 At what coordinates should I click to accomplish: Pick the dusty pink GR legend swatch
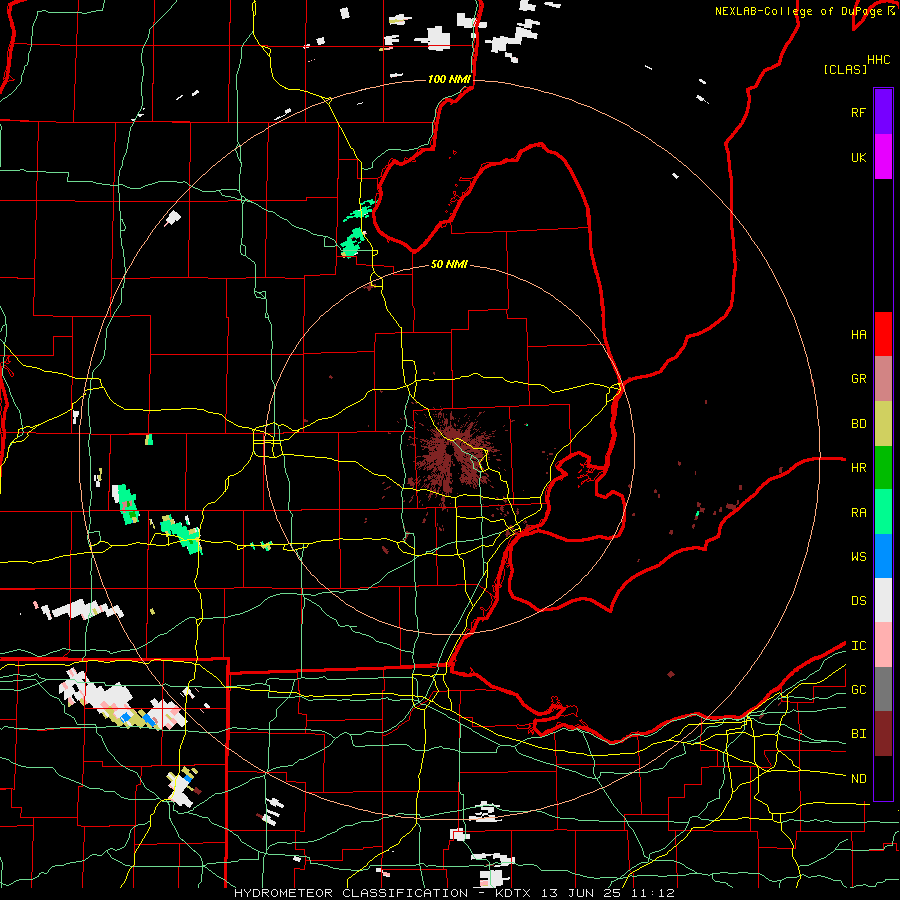[883, 378]
